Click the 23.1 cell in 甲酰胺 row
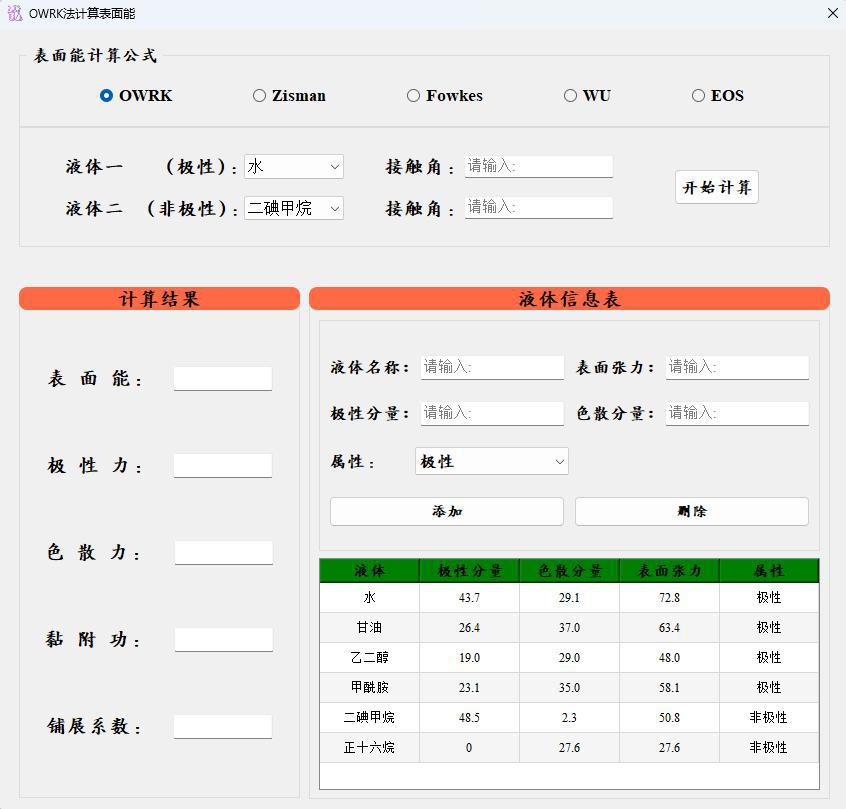Screen dimensions: 846x809 [469, 688]
